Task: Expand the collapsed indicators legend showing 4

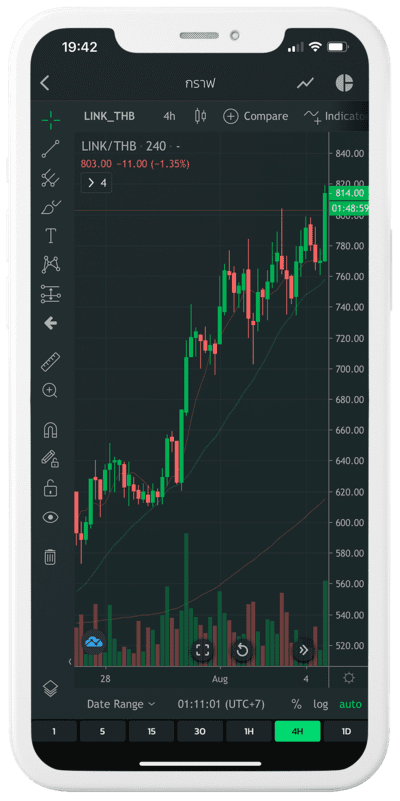Action: coord(97,183)
